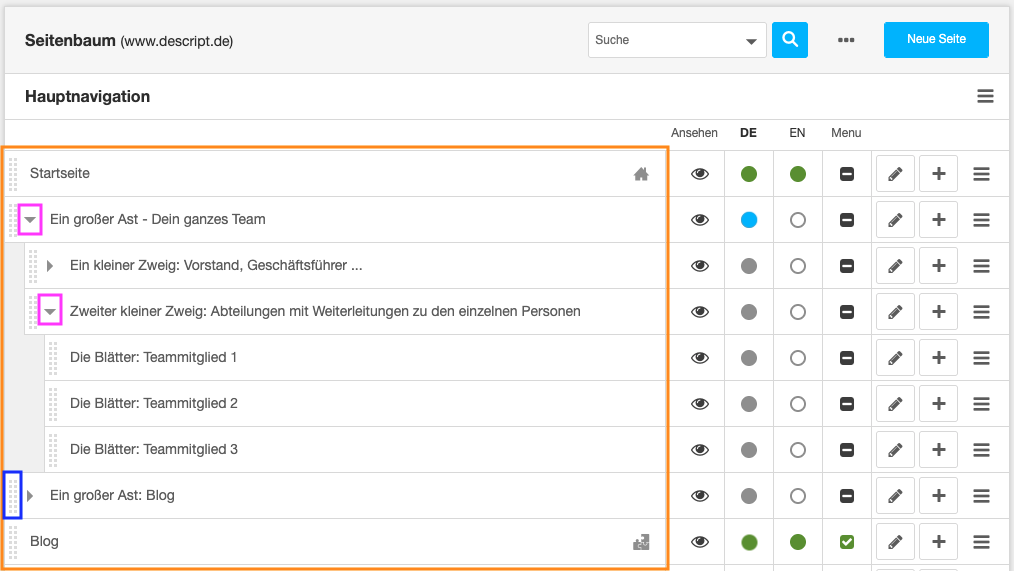This screenshot has height=571, width=1014.
Task: Add a subpage under Startseite
Action: point(938,174)
